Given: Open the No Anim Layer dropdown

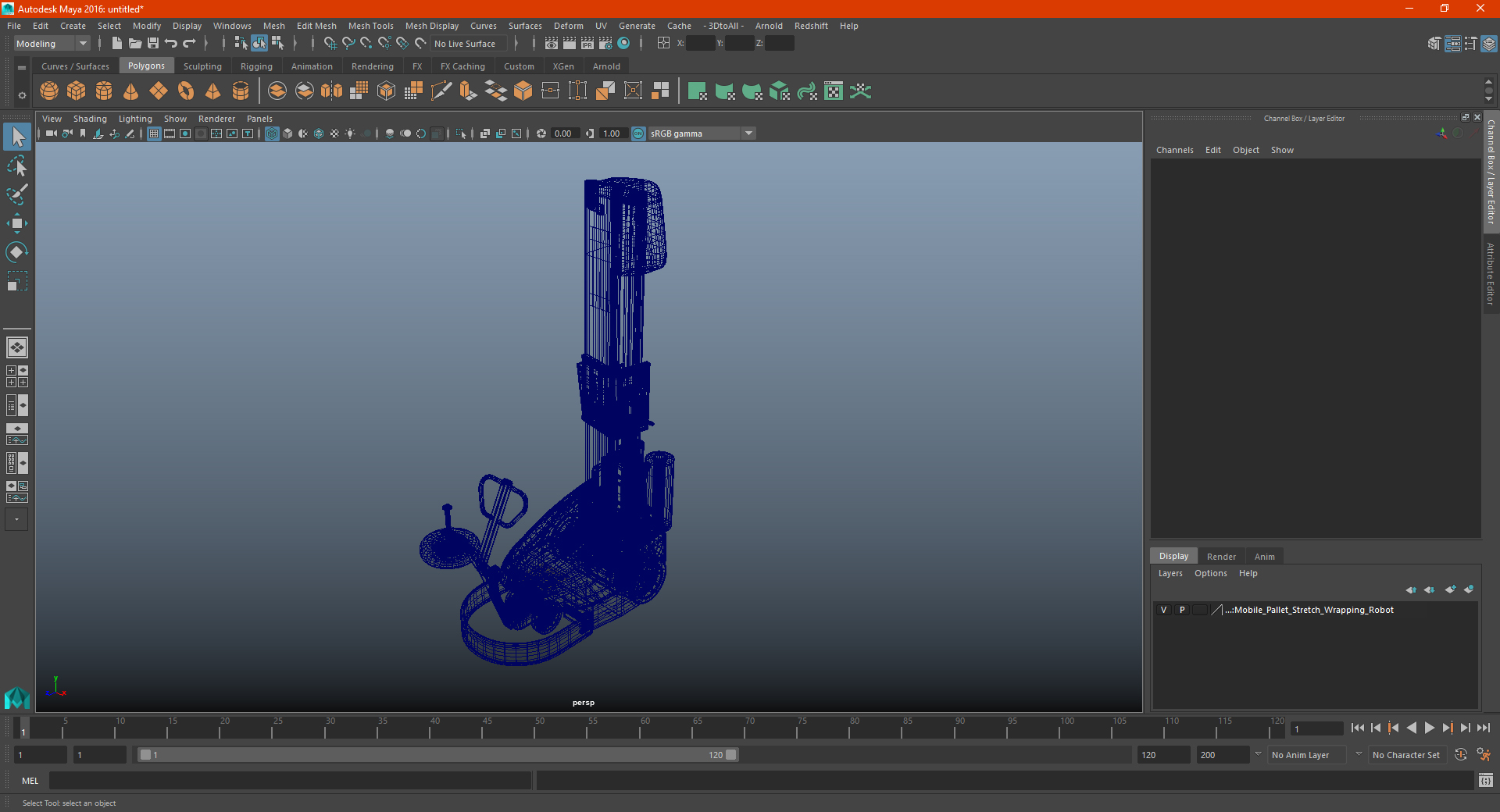Looking at the screenshot, I should click(x=1309, y=755).
